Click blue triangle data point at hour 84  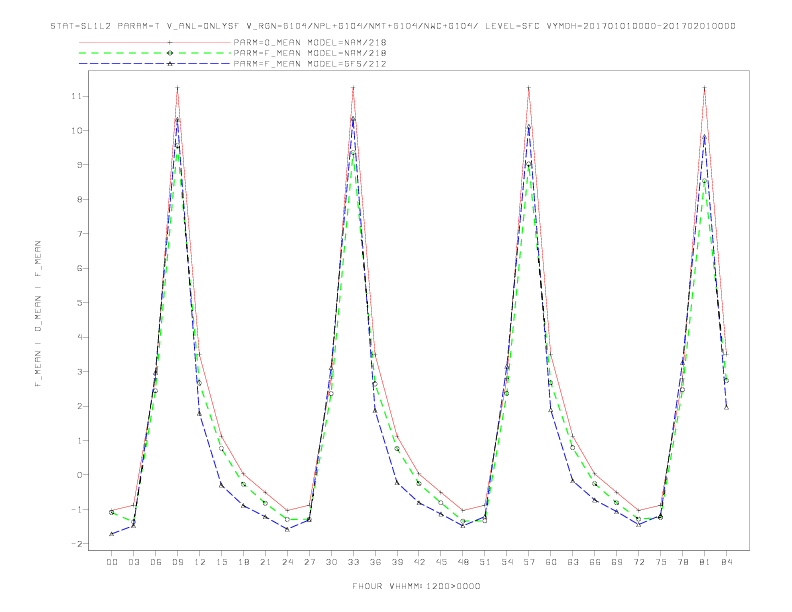click(726, 407)
